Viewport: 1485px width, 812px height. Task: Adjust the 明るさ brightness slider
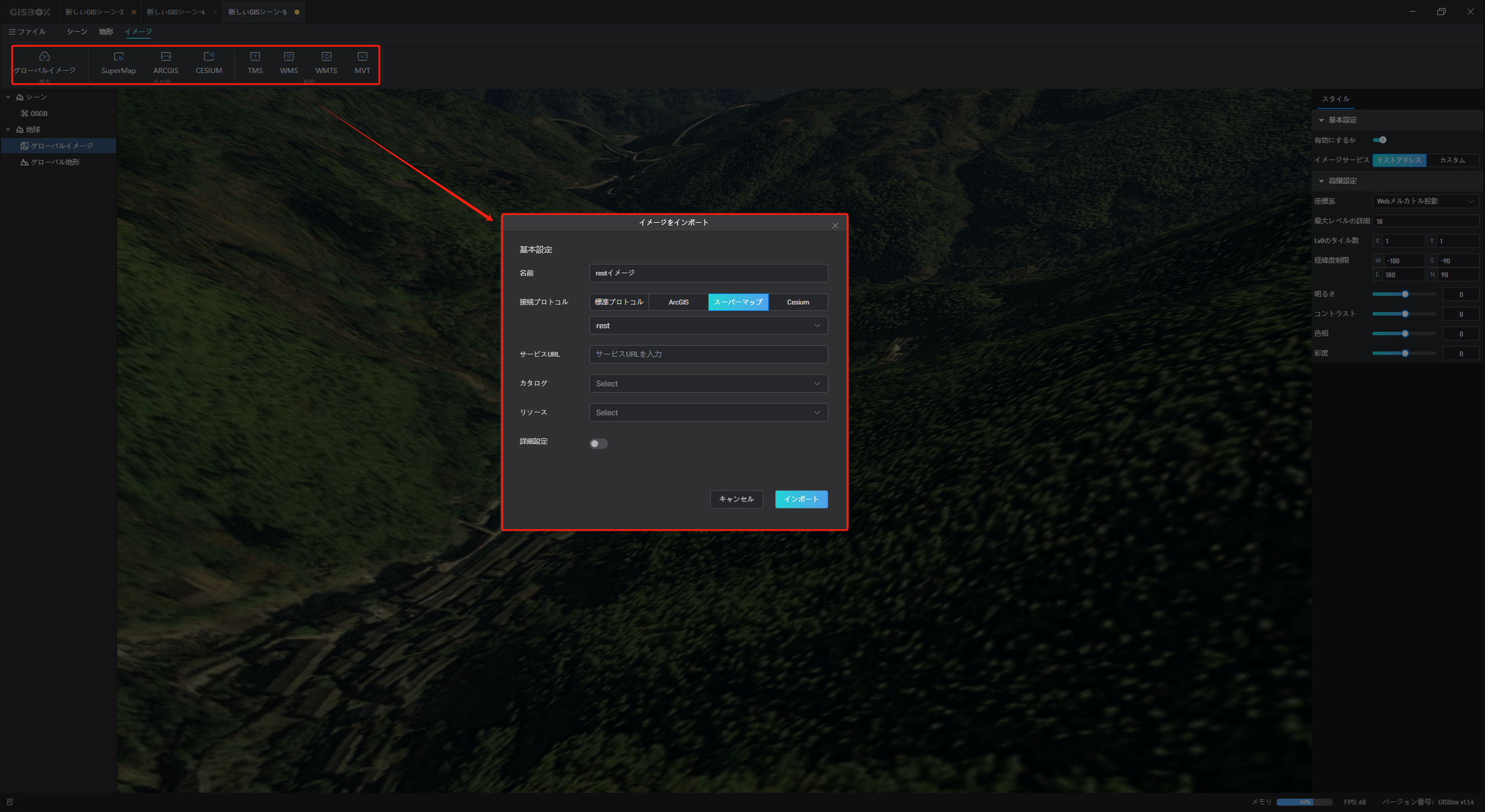1404,295
